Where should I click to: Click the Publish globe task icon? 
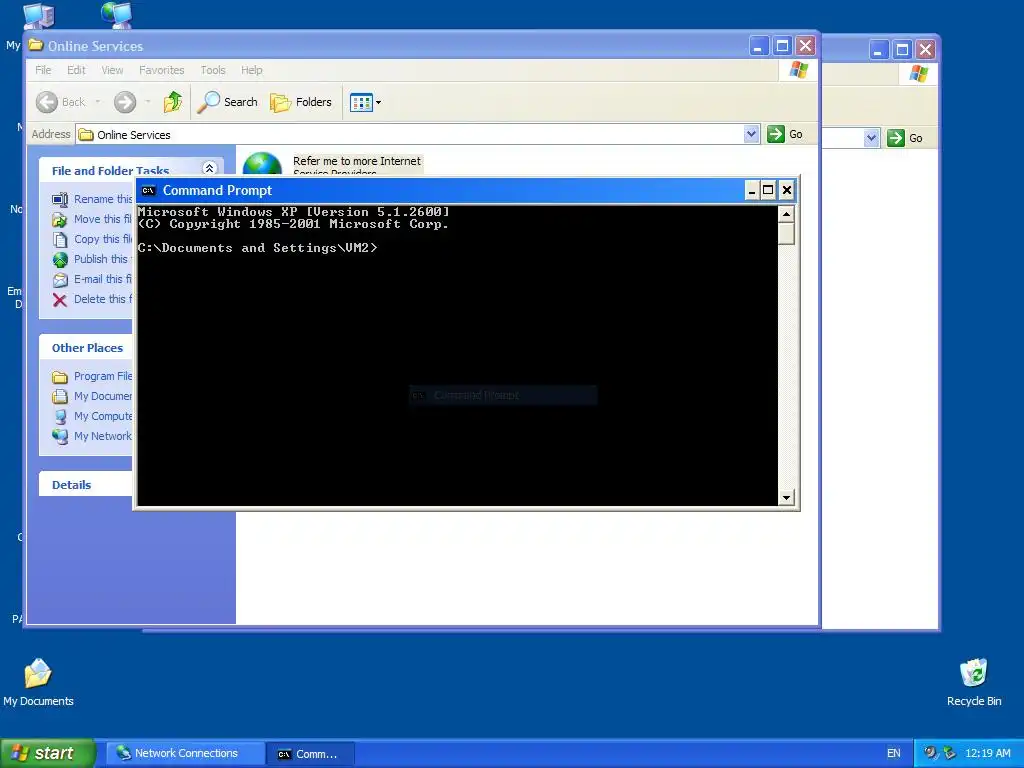point(59,259)
